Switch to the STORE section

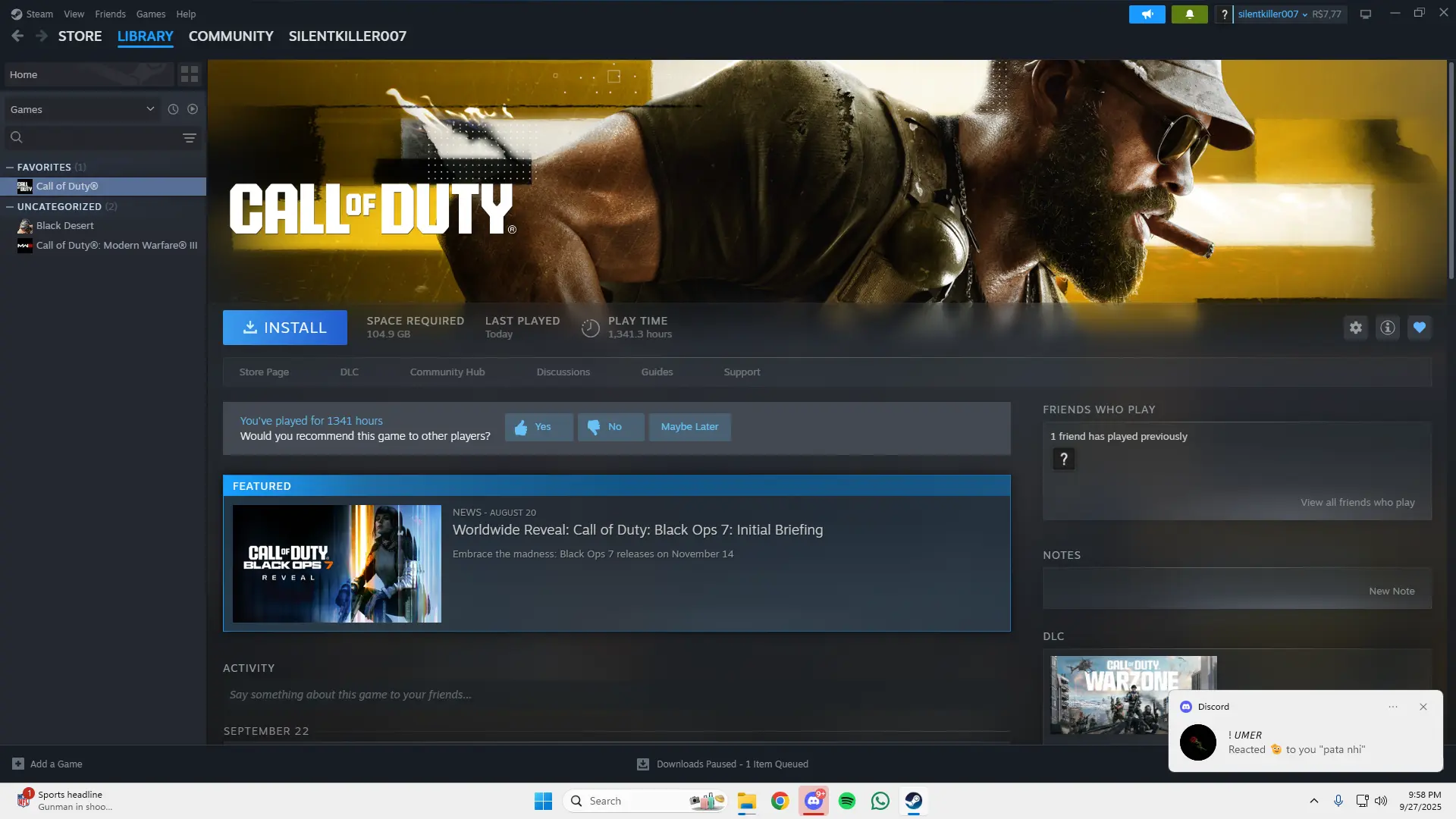click(x=80, y=36)
